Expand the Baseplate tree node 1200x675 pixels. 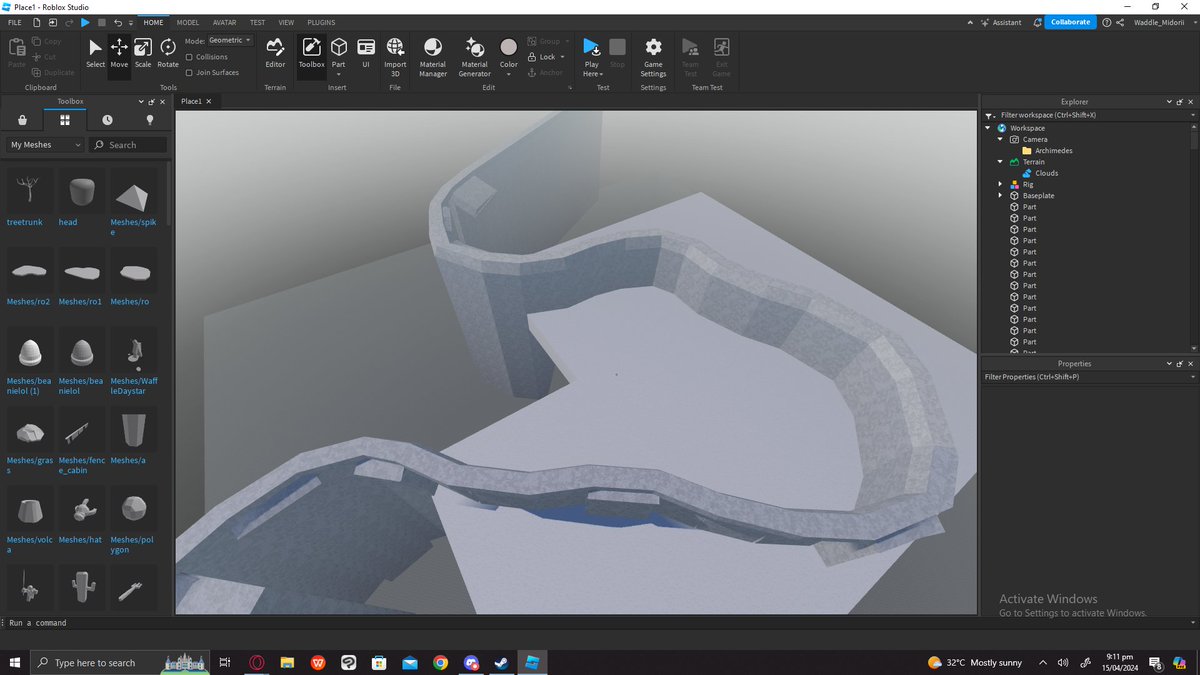click(x=1001, y=195)
